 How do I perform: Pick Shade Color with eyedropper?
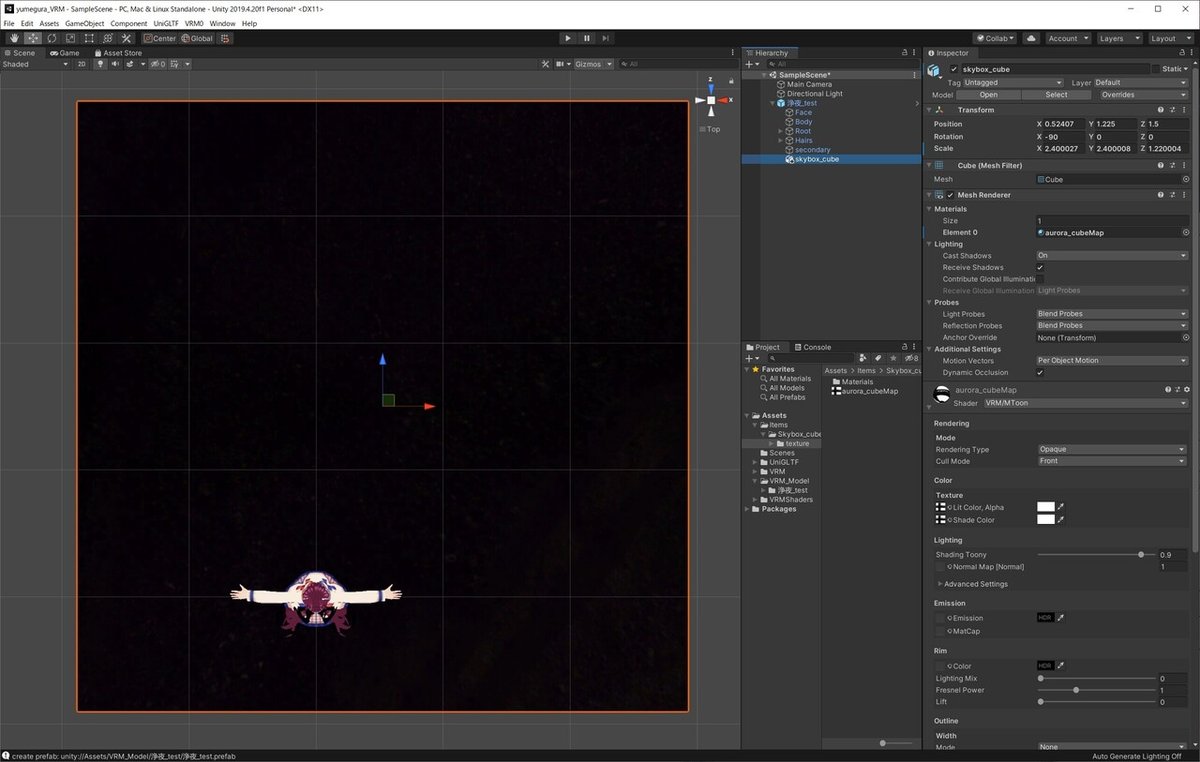coord(1061,520)
